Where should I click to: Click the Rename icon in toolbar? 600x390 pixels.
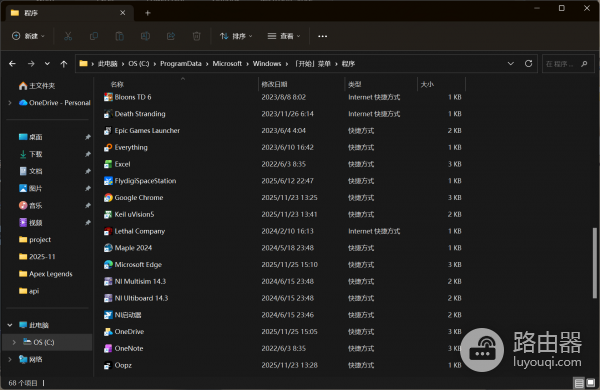tap(145, 36)
